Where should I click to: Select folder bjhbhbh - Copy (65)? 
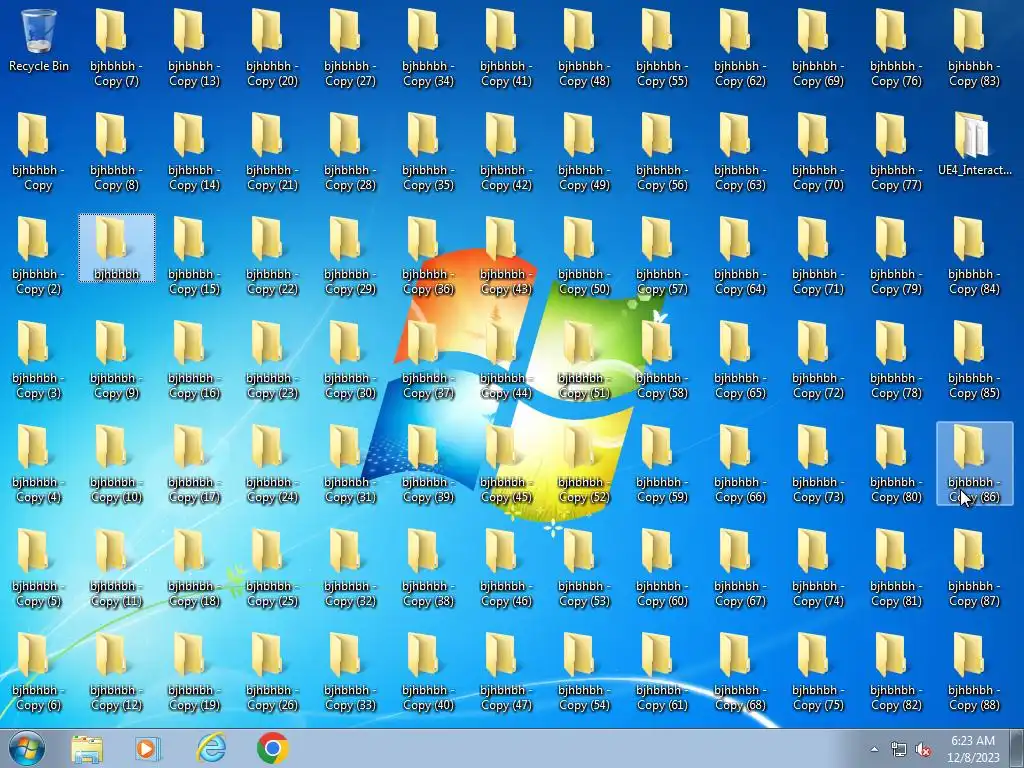pos(740,360)
